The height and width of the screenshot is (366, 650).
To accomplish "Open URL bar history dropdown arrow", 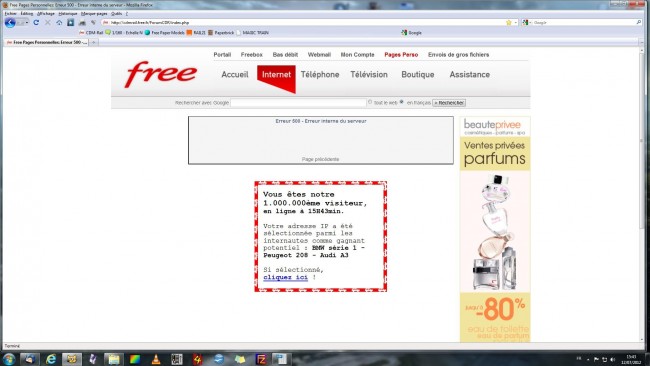I will (x=516, y=22).
